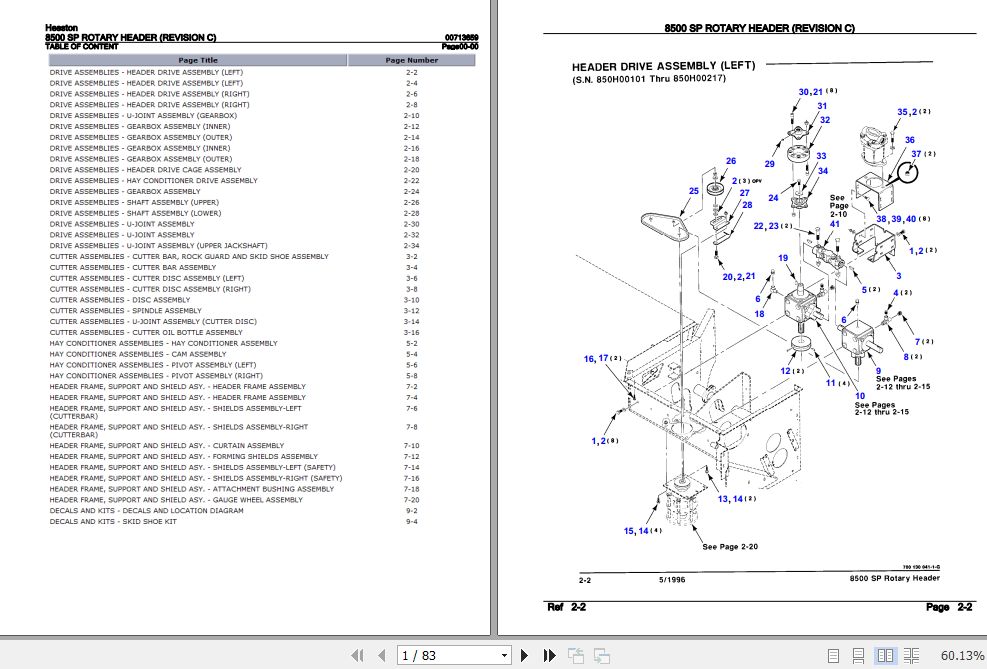
Task: Select two-page facing view
Action: point(885,655)
